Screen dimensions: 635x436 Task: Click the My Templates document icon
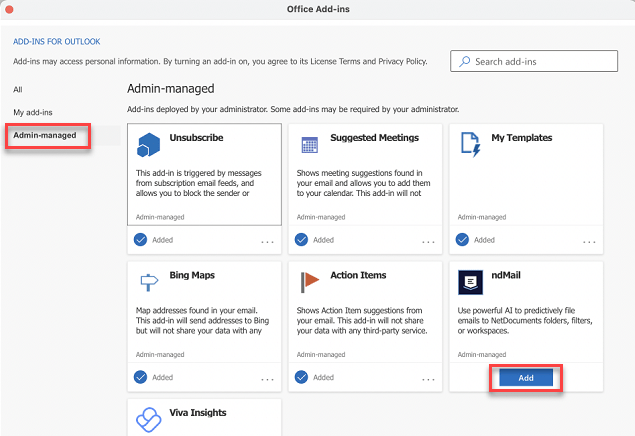[471, 145]
